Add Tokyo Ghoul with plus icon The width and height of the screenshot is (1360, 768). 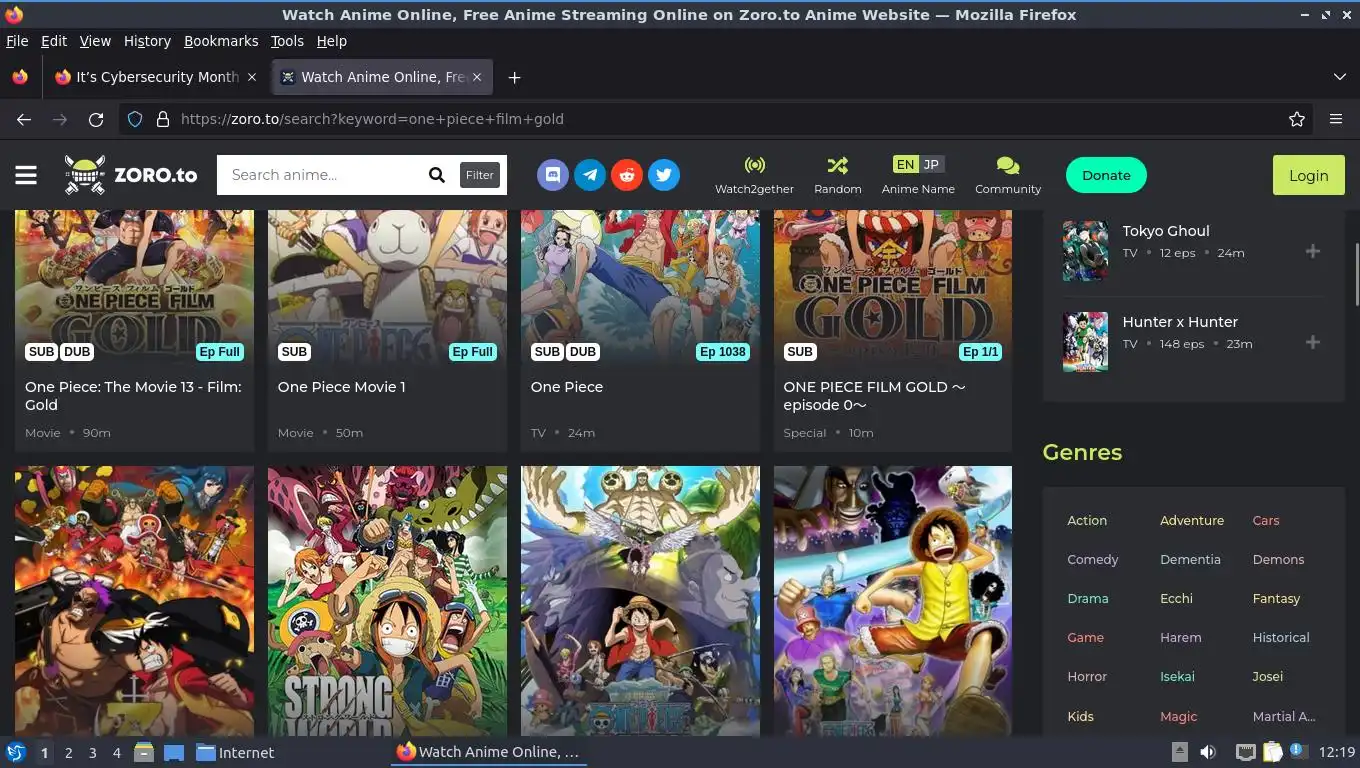(x=1313, y=251)
